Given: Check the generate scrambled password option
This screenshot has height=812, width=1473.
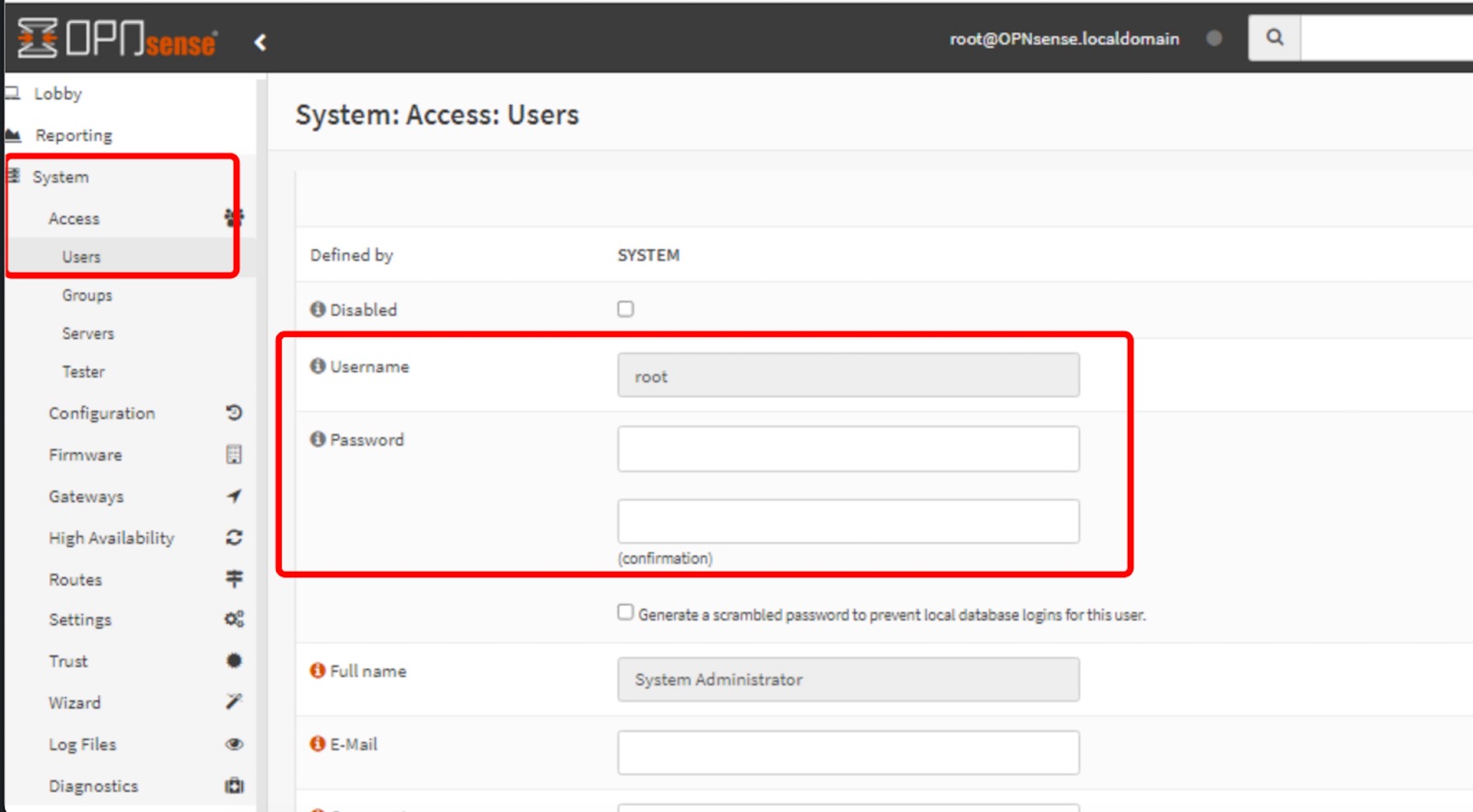Looking at the screenshot, I should coord(626,613).
